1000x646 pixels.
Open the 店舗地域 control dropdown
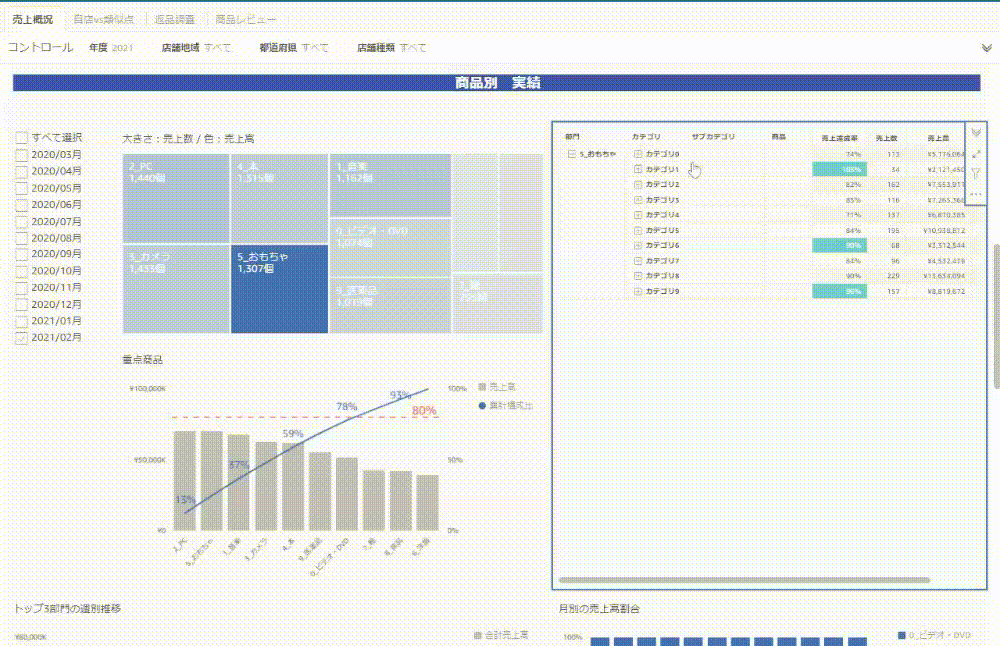click(x=196, y=48)
